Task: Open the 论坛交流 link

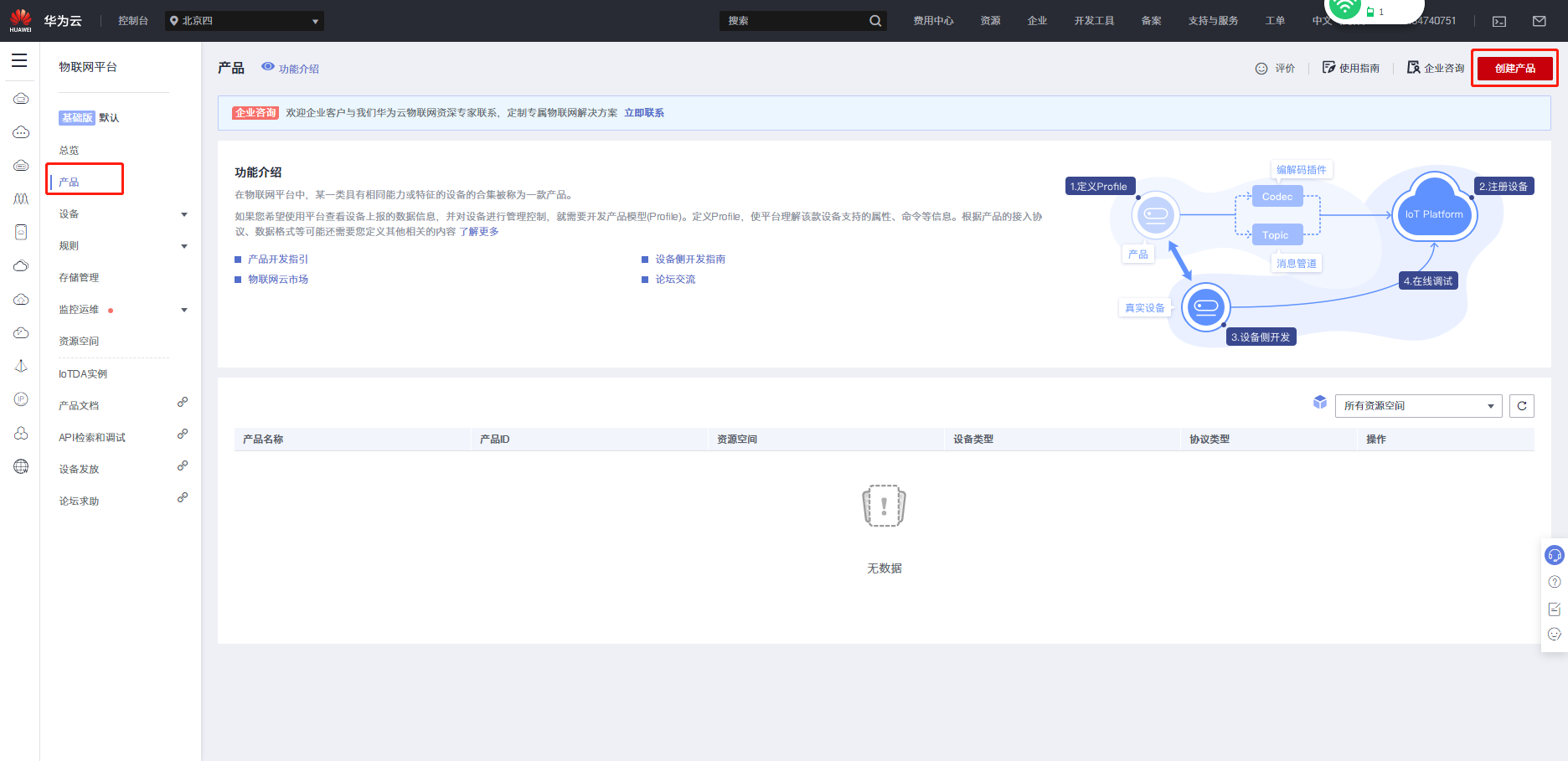Action: pyautogui.click(x=675, y=280)
